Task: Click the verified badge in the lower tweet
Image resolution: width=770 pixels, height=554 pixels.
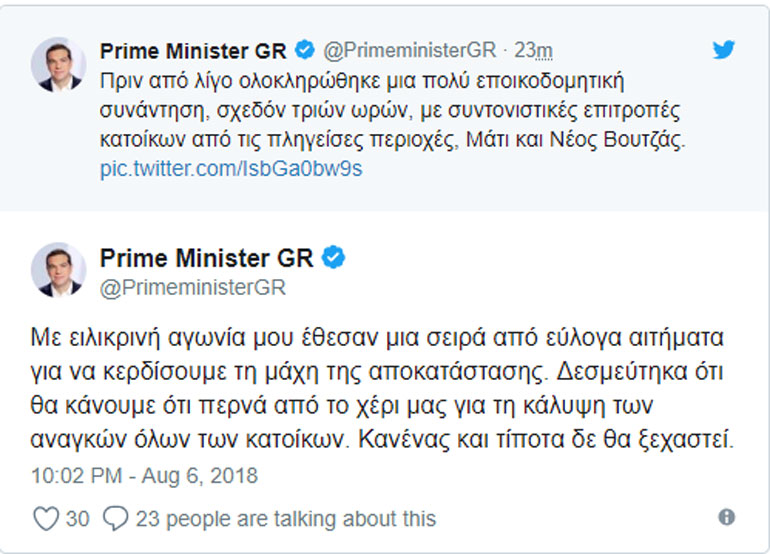Action: tap(334, 257)
